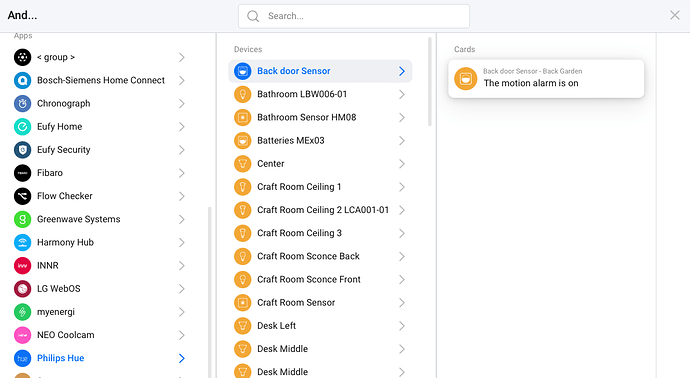The height and width of the screenshot is (378, 690).
Task: Click the Desk Left light icon
Action: 242,326
